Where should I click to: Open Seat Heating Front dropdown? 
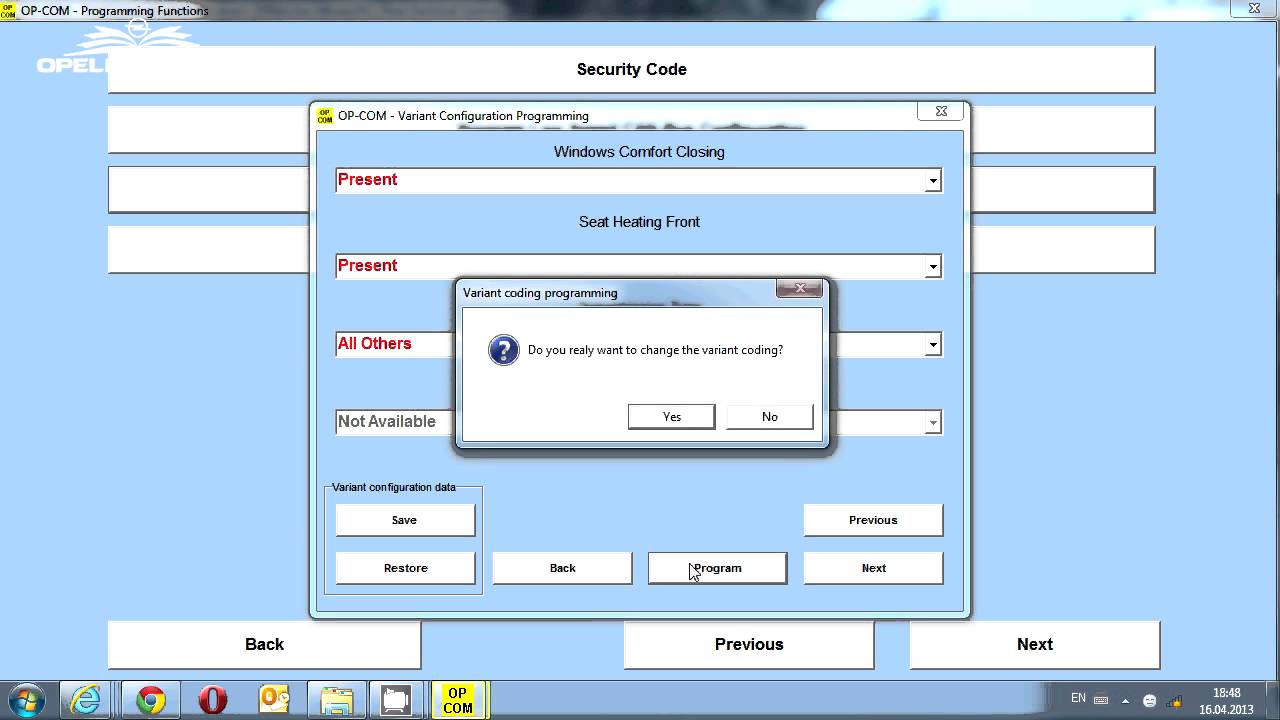coord(932,267)
